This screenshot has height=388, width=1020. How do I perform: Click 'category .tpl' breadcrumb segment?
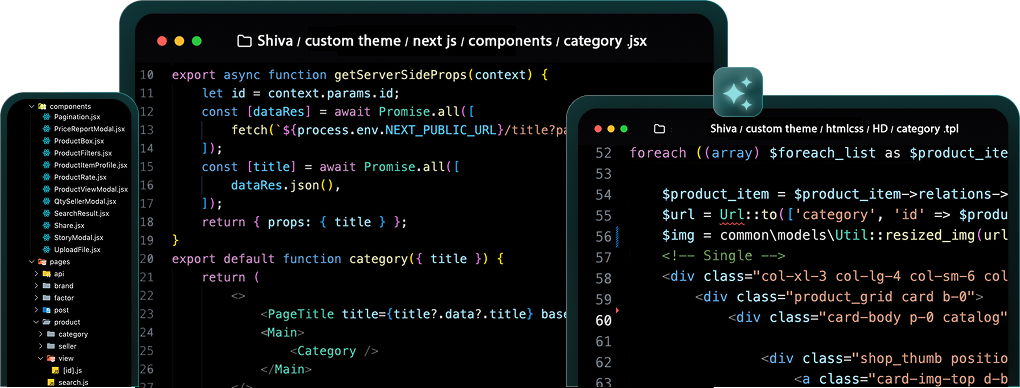(x=928, y=129)
